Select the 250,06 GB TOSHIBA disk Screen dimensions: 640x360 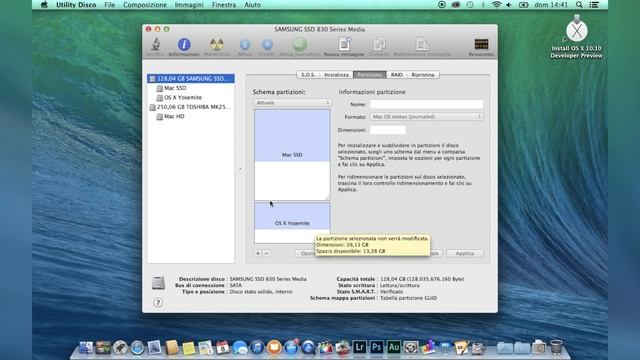click(191, 107)
